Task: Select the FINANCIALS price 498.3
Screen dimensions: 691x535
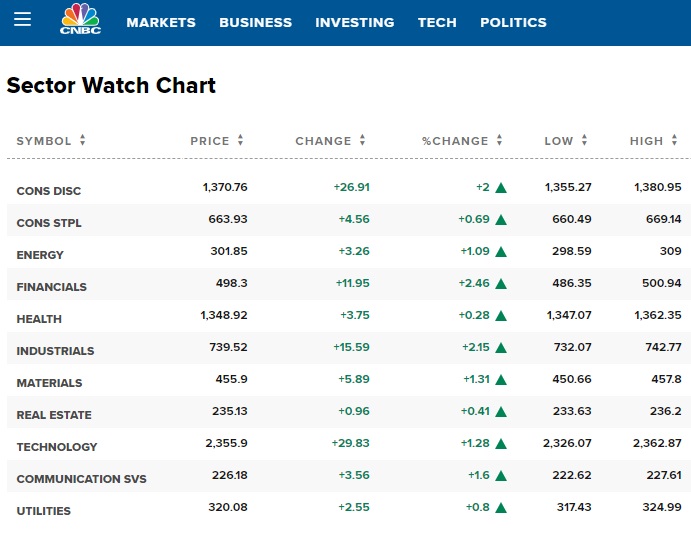Action: coord(232,283)
